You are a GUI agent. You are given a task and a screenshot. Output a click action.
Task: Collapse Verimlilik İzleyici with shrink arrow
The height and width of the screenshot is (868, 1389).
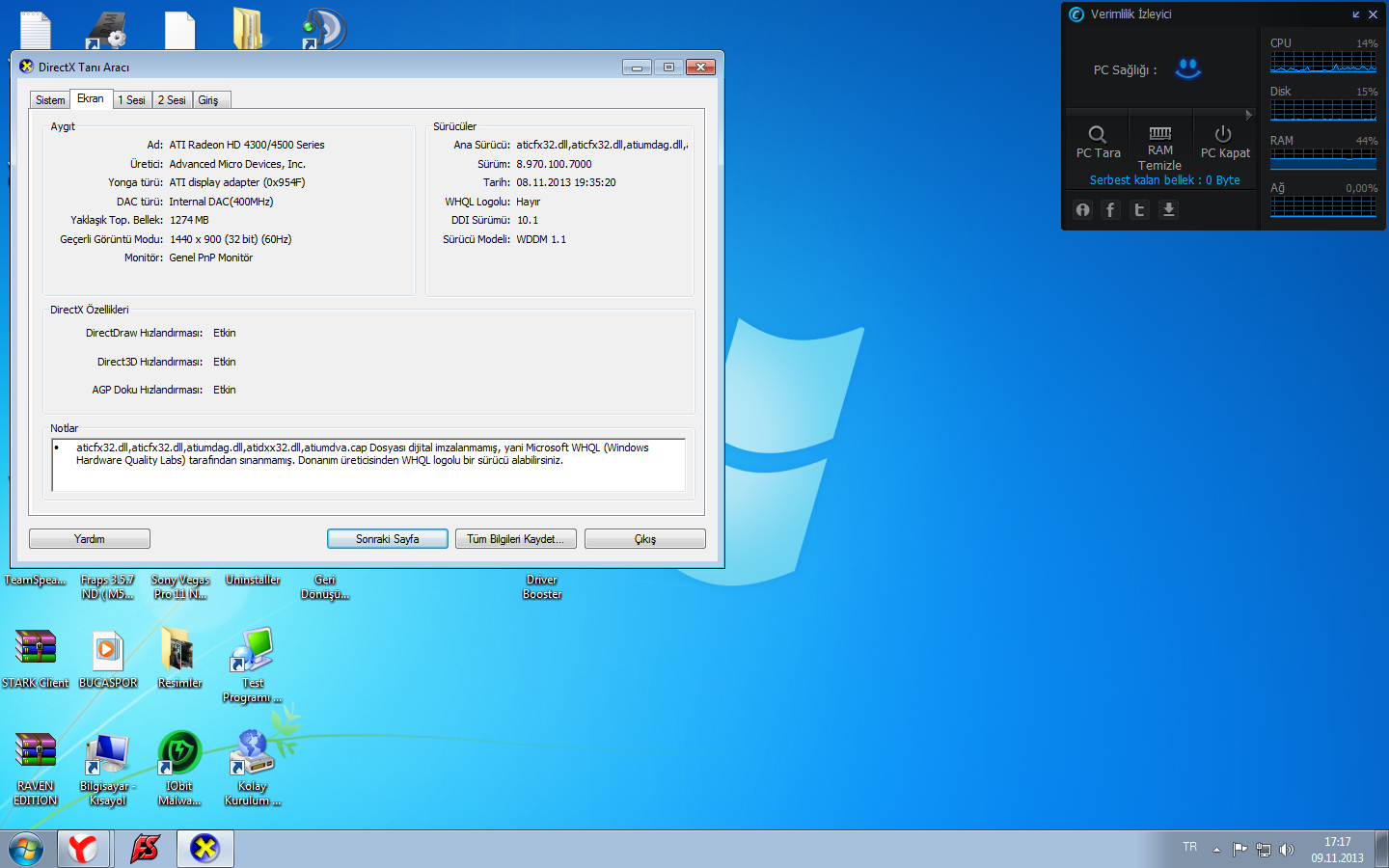tap(1356, 14)
